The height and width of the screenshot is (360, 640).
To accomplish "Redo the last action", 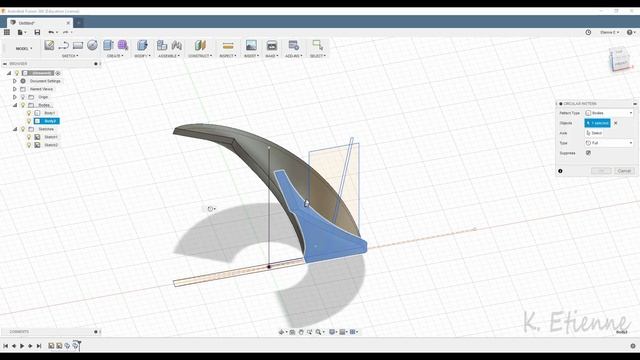I will click(66, 32).
